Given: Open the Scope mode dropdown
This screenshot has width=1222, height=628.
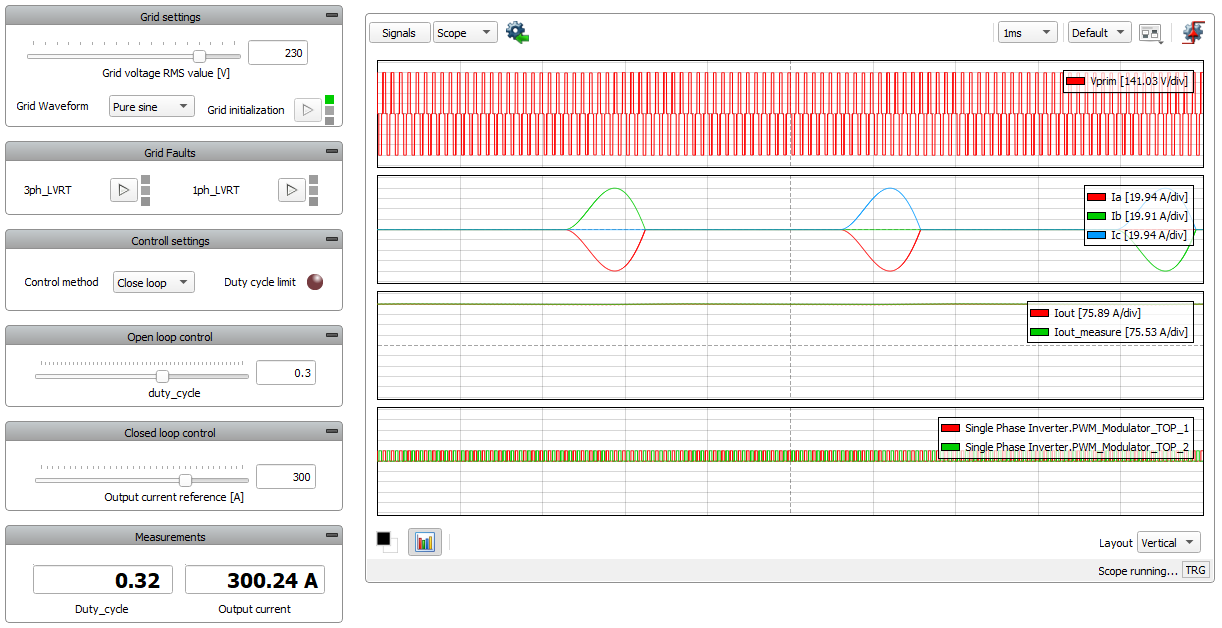Looking at the screenshot, I should pos(465,33).
